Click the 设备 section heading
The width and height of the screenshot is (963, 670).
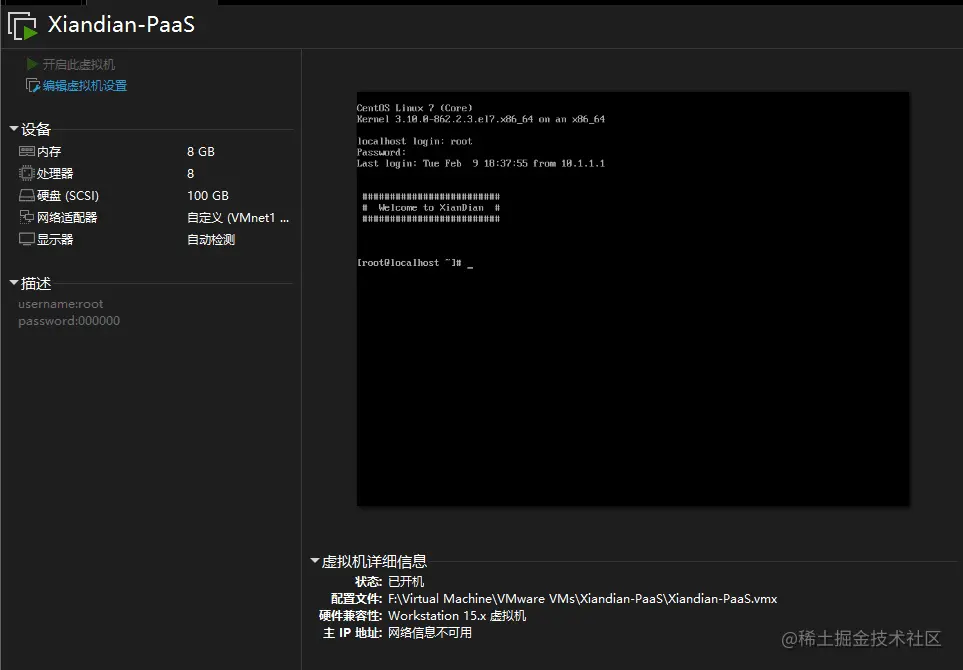36,130
